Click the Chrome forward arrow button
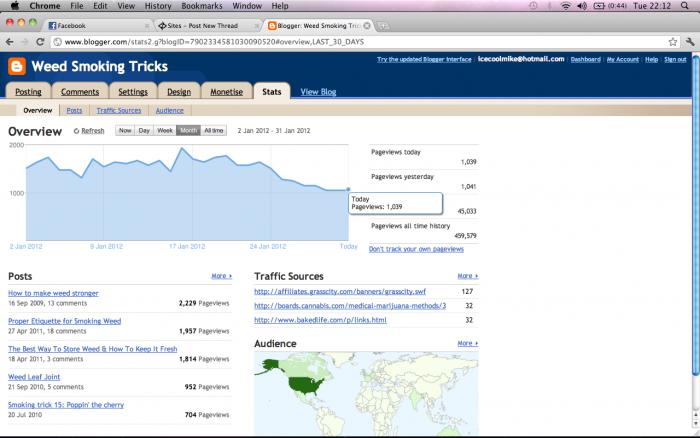700x438 pixels. [25, 42]
